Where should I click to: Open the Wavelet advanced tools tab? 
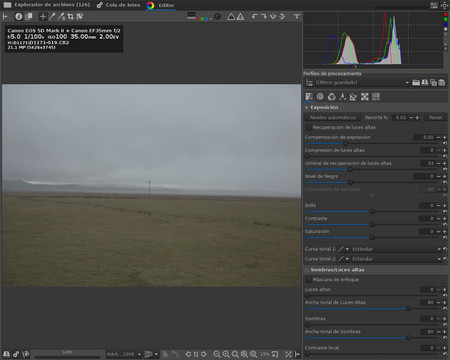[x=342, y=97]
